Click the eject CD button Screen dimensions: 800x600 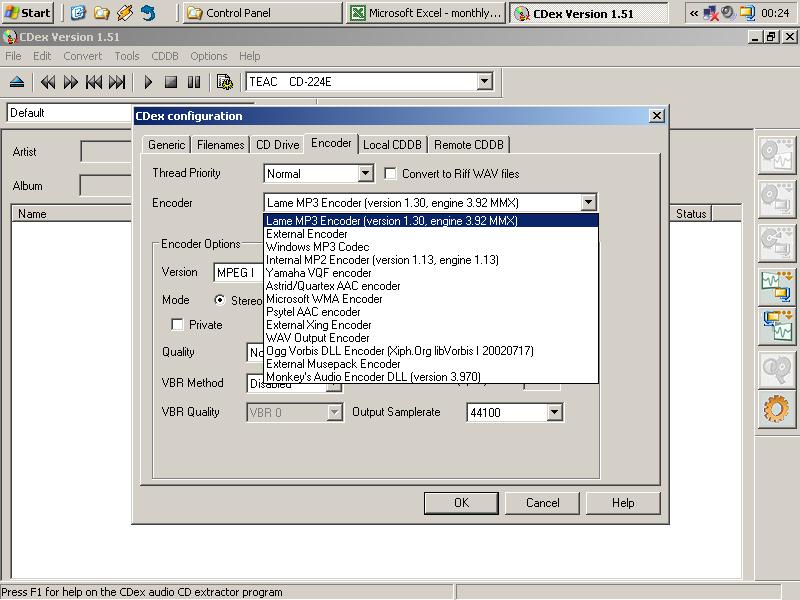(17, 82)
